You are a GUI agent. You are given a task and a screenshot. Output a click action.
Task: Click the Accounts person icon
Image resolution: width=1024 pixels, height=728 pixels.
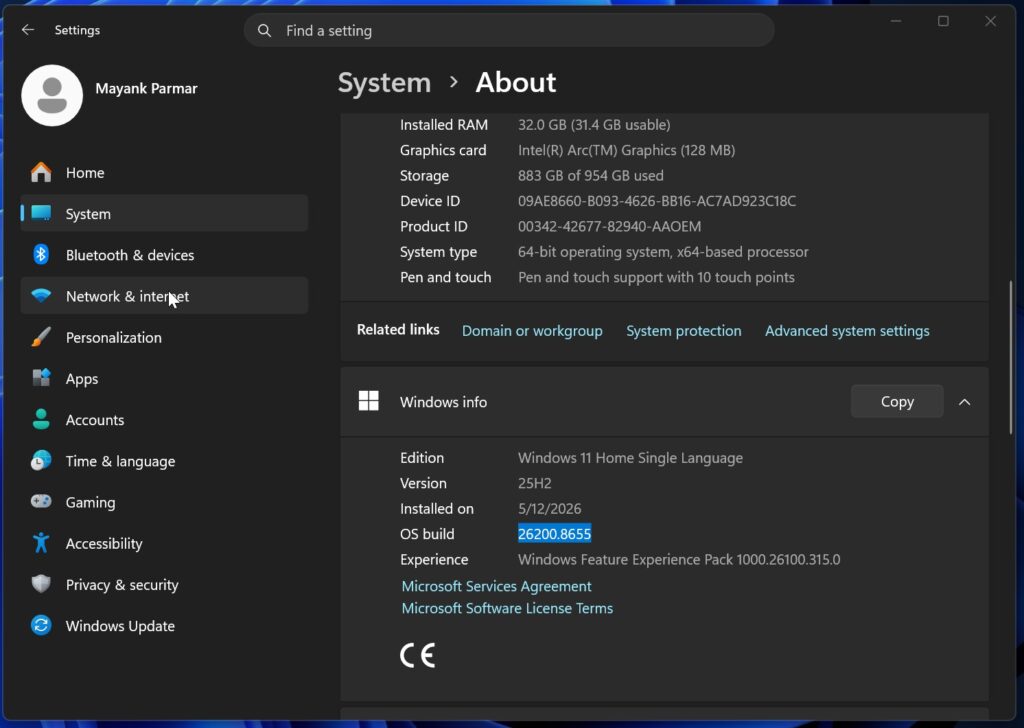tap(41, 419)
